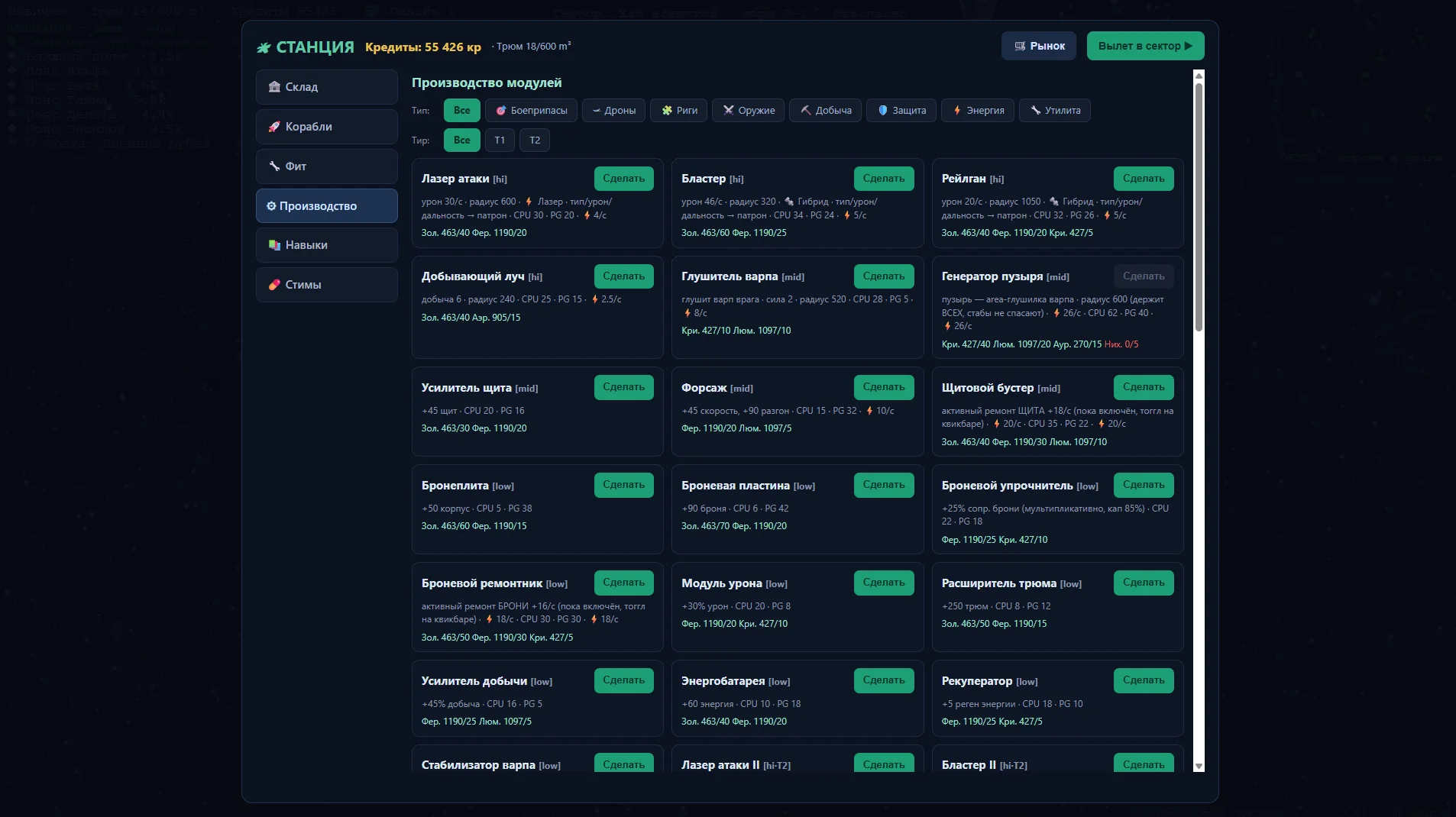
Task: Filter modules by Энергия energy type
Action: pyautogui.click(x=978, y=111)
